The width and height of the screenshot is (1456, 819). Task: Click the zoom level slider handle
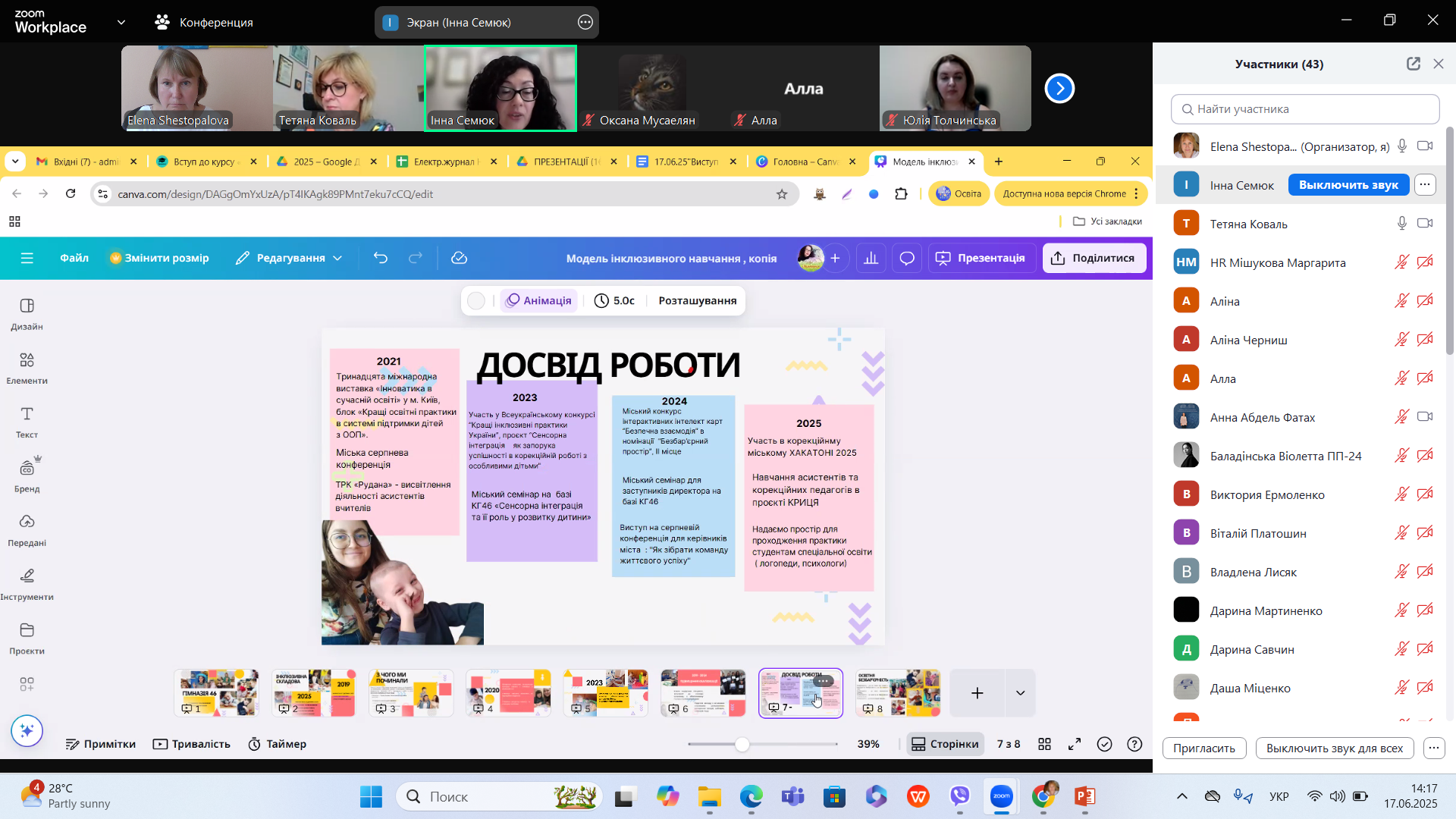point(742,744)
